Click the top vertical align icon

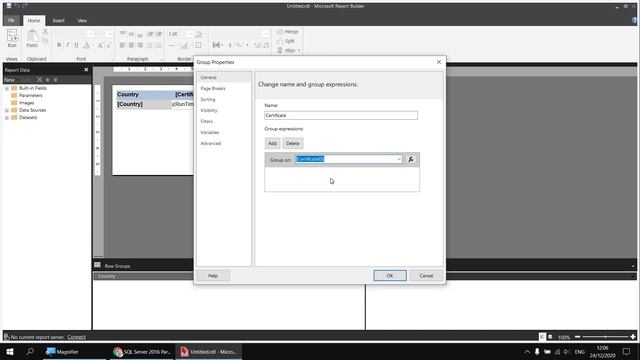pyautogui.click(x=122, y=34)
